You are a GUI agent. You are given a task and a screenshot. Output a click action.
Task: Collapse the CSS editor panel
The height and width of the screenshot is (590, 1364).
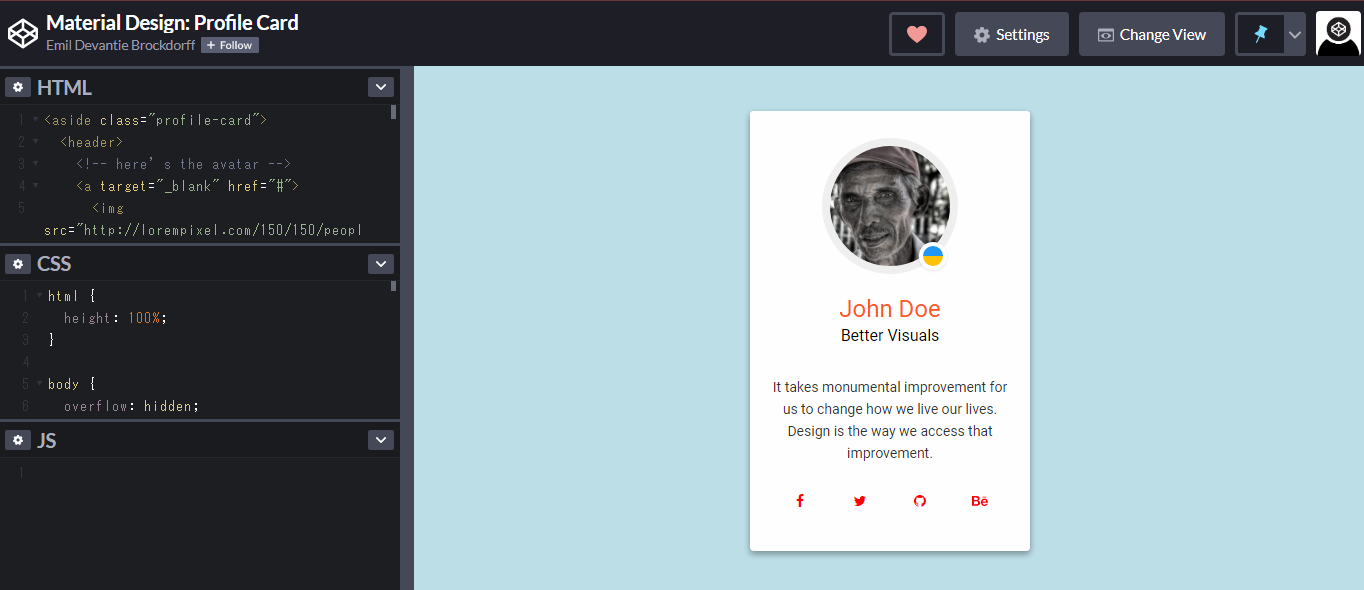(381, 263)
